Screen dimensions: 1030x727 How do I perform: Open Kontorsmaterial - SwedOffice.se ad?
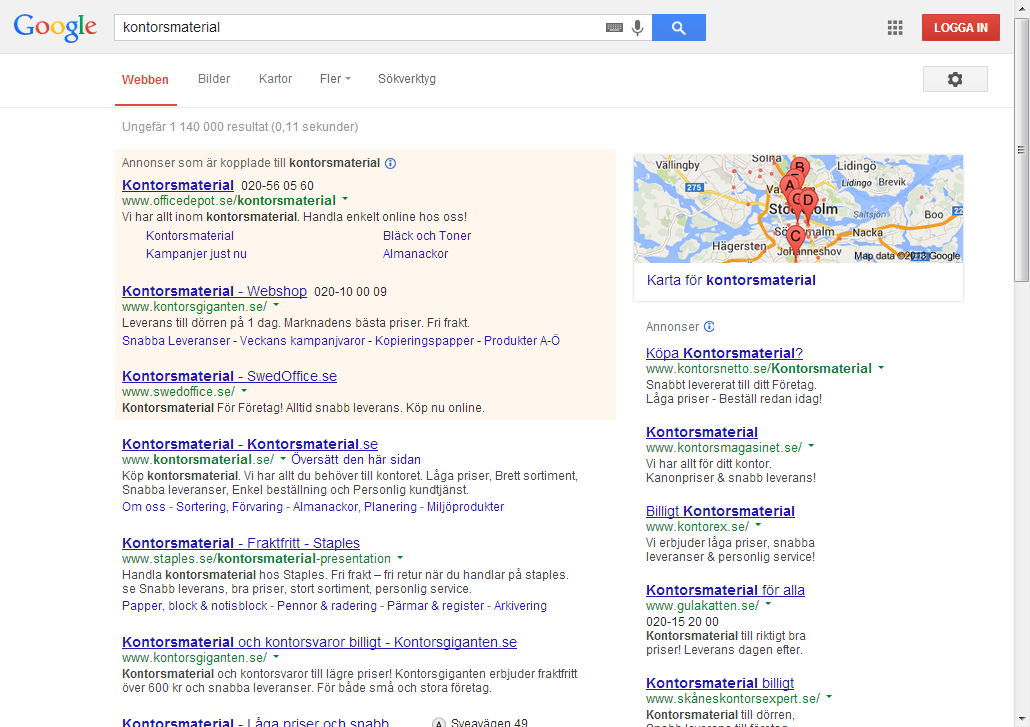click(229, 376)
